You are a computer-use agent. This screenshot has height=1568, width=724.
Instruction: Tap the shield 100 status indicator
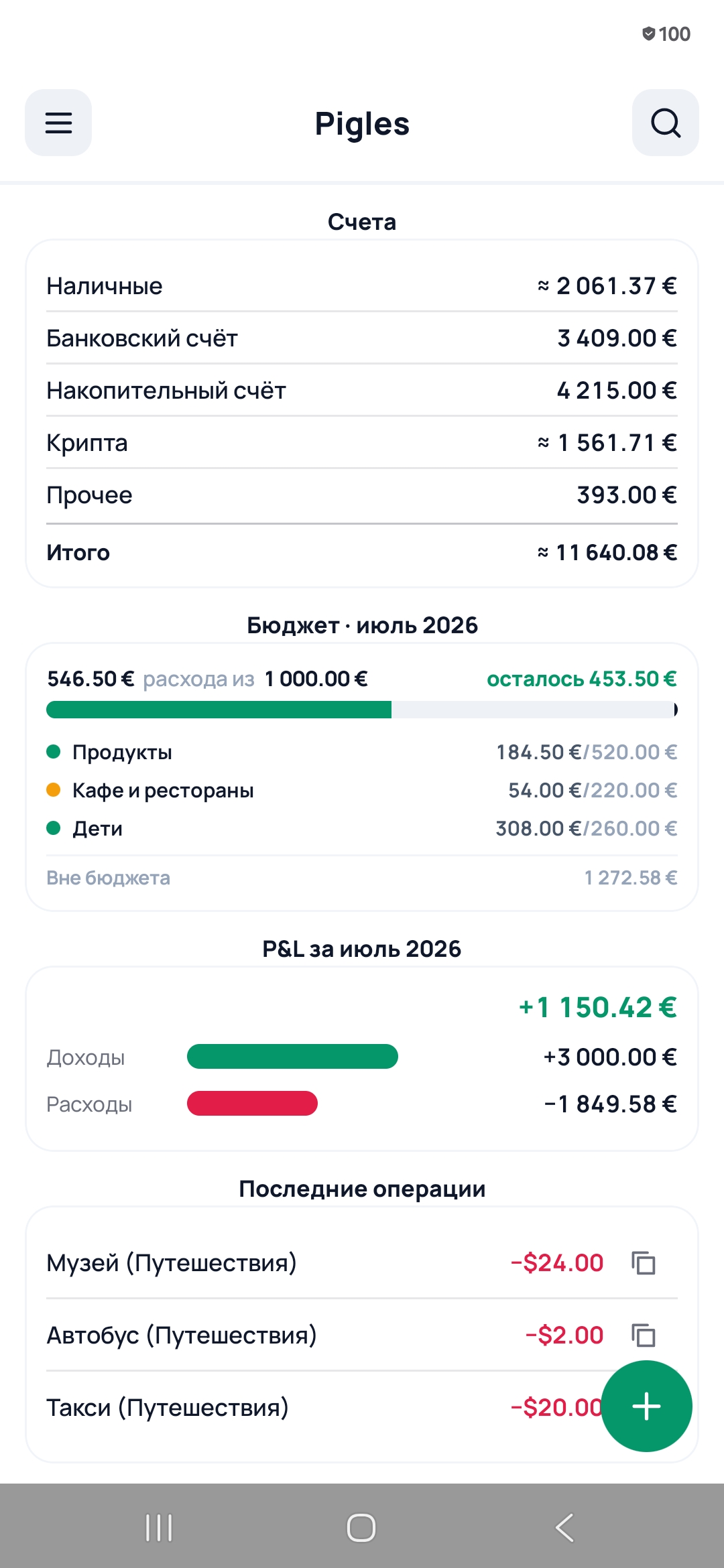click(x=666, y=34)
